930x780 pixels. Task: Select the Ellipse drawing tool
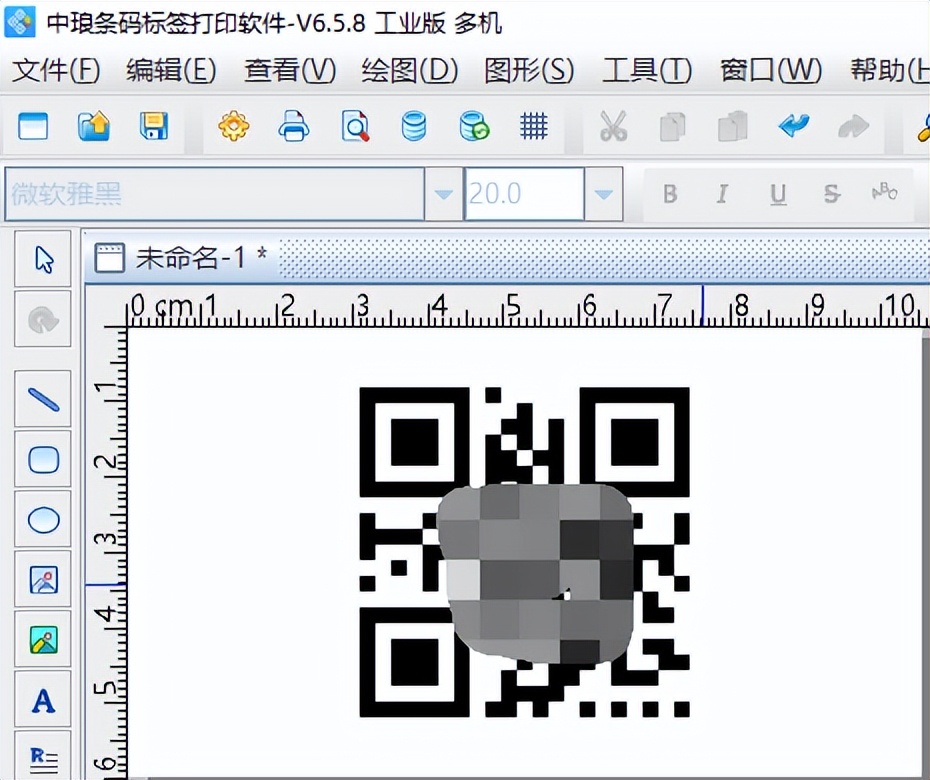point(43,520)
